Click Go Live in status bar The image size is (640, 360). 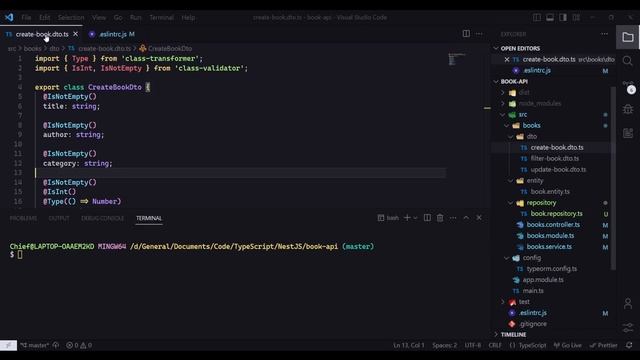567,345
